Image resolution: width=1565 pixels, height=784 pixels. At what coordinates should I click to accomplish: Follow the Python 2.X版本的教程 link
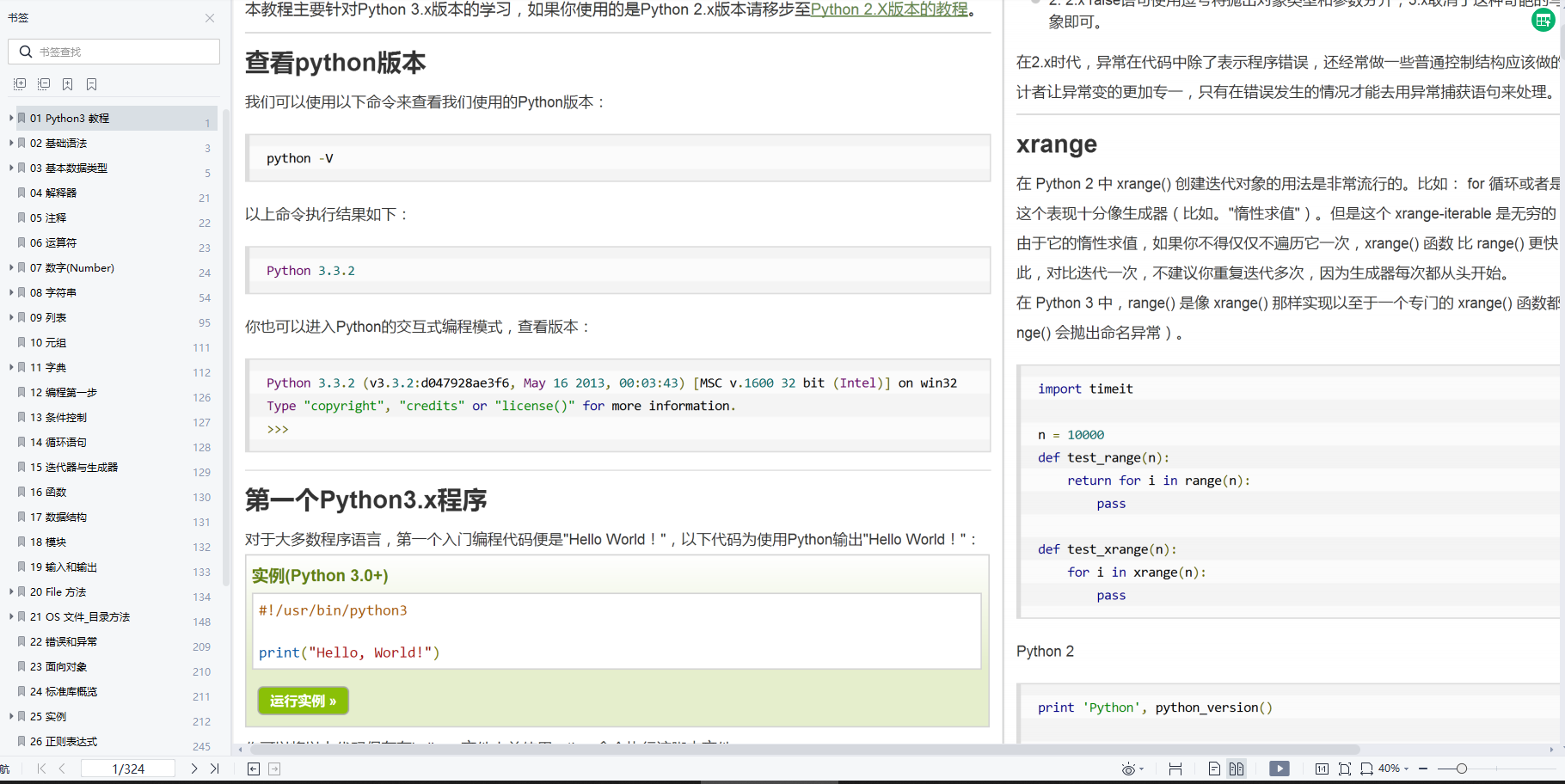pyautogui.click(x=889, y=9)
